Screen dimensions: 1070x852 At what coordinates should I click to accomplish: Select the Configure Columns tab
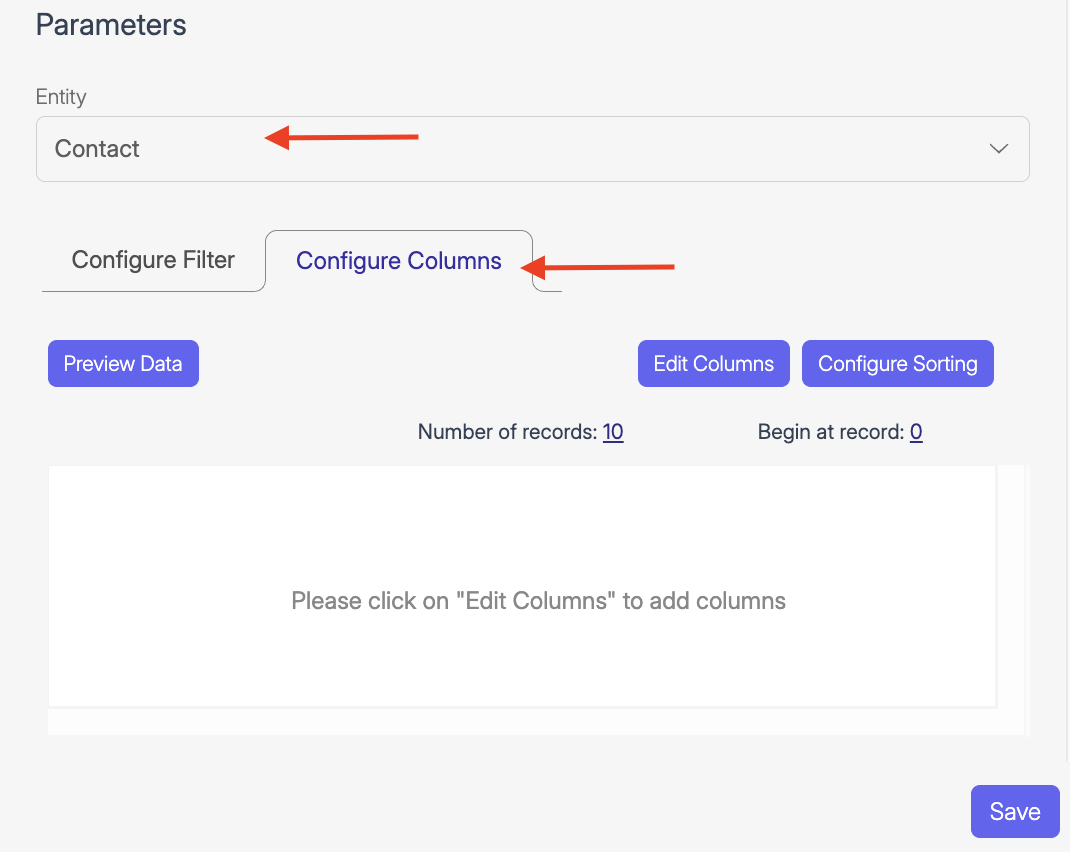pyautogui.click(x=399, y=261)
